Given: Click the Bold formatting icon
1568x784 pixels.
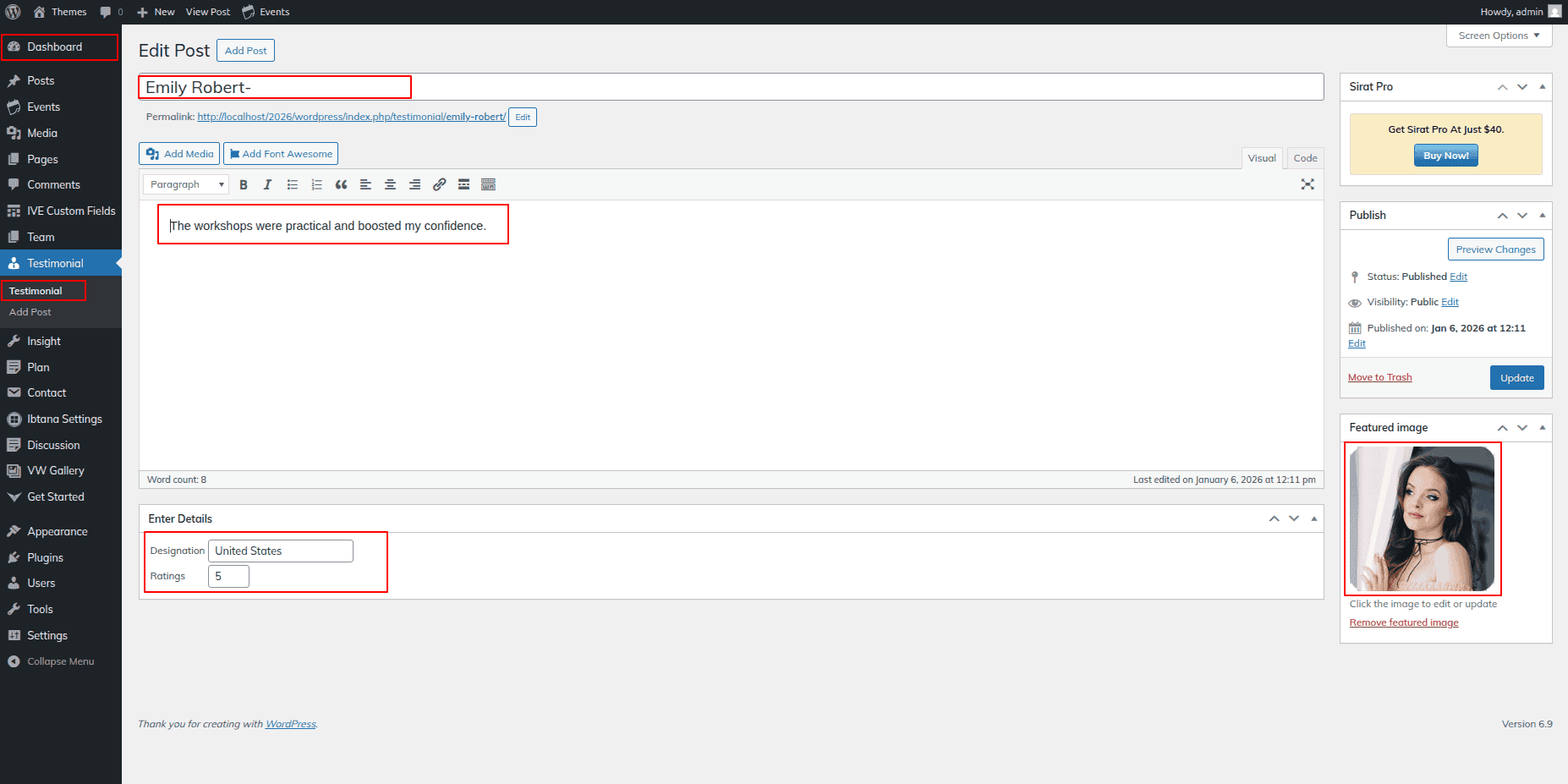Looking at the screenshot, I should tap(244, 184).
